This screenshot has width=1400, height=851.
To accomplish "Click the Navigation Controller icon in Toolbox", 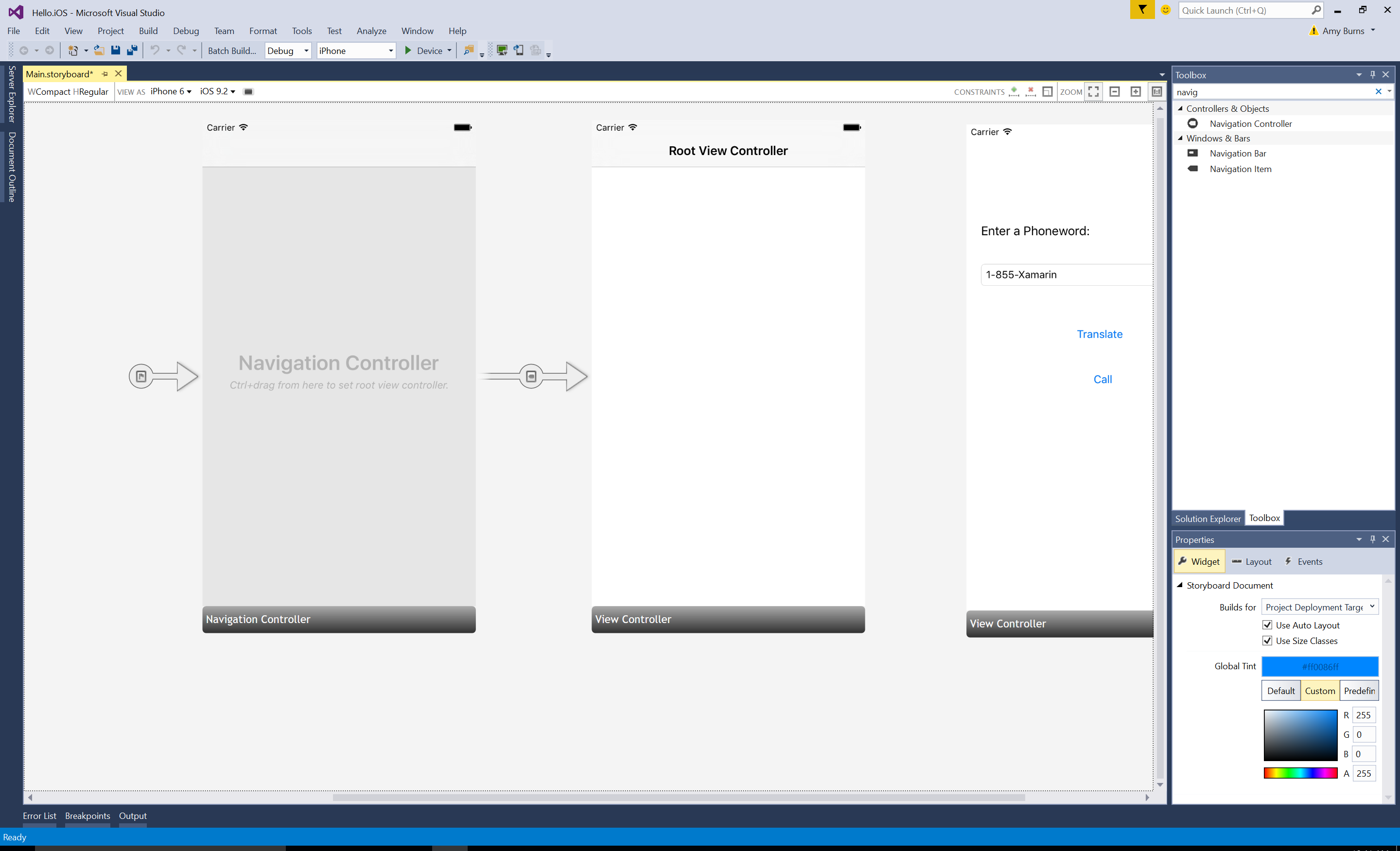I will [x=1192, y=123].
